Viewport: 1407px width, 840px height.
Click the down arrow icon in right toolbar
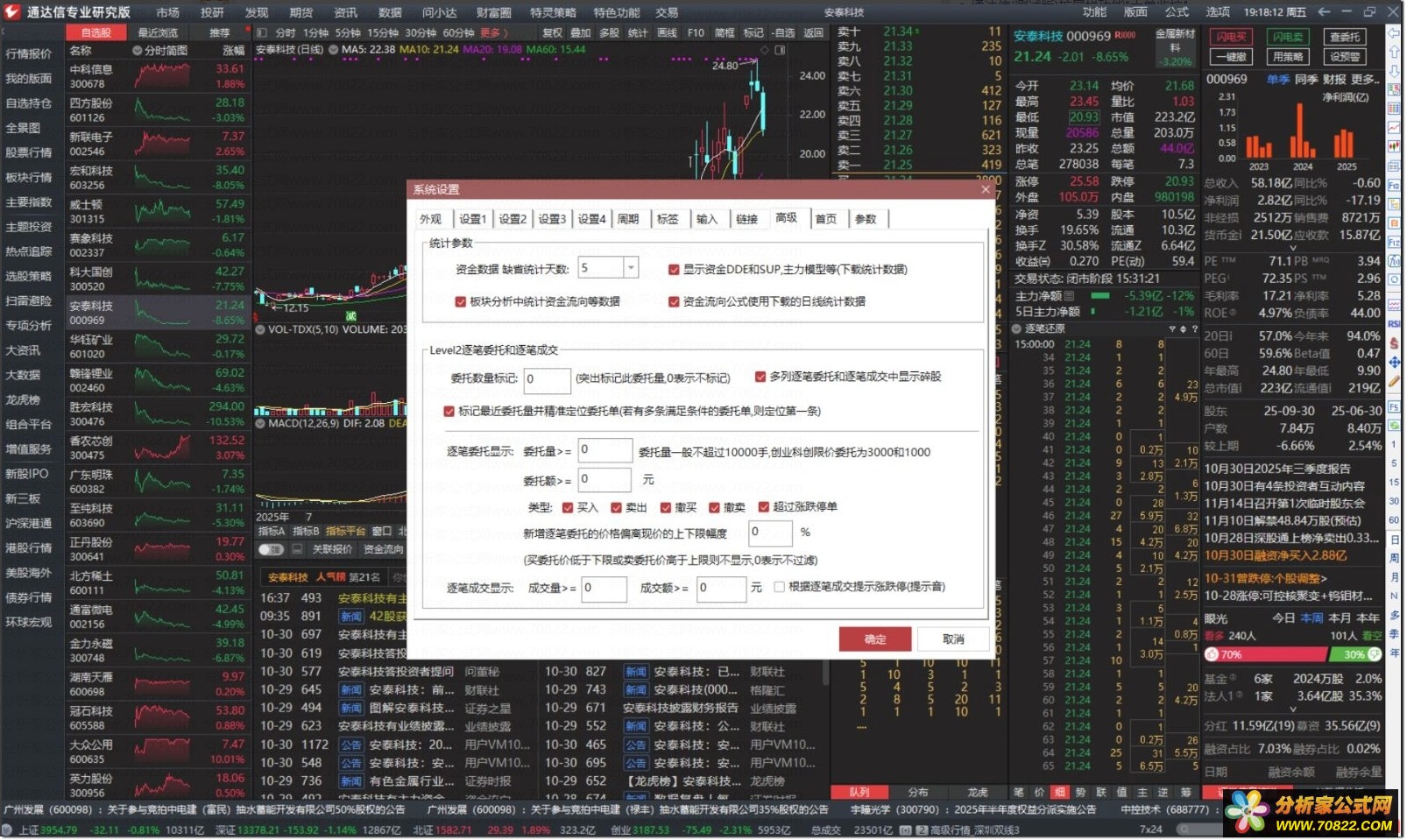[1395, 70]
